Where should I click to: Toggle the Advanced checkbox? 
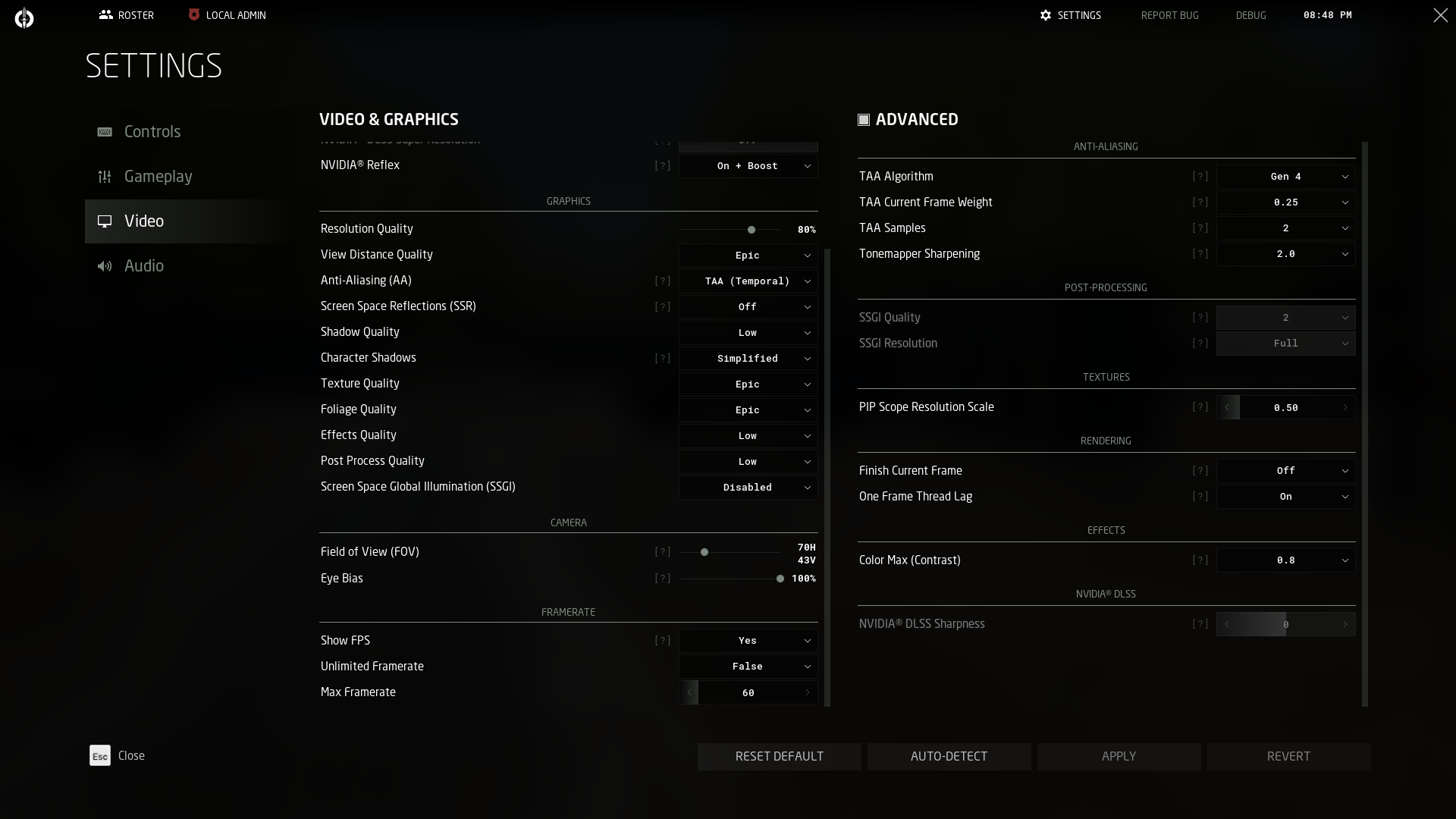click(x=864, y=120)
